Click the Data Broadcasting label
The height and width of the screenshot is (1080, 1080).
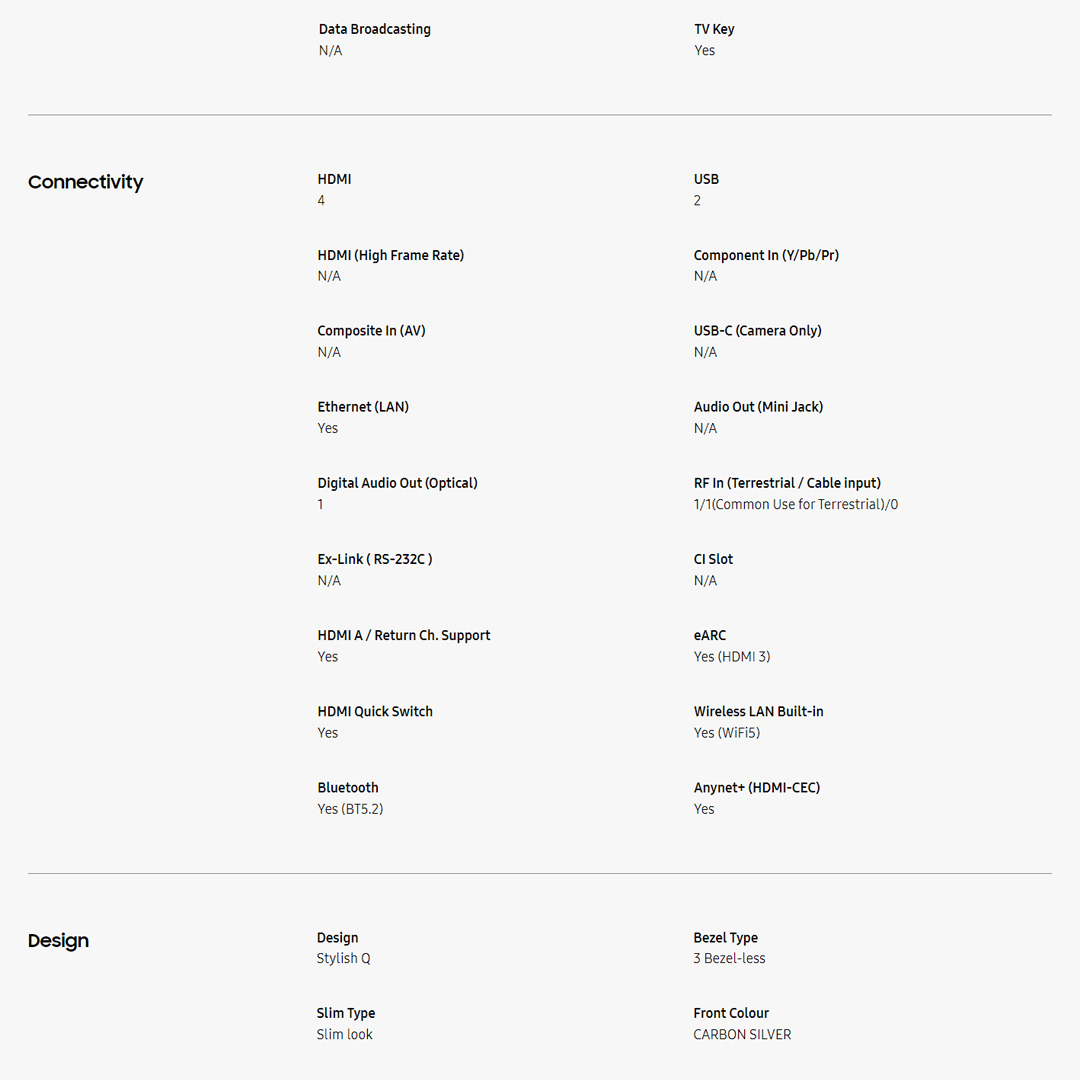(x=374, y=29)
